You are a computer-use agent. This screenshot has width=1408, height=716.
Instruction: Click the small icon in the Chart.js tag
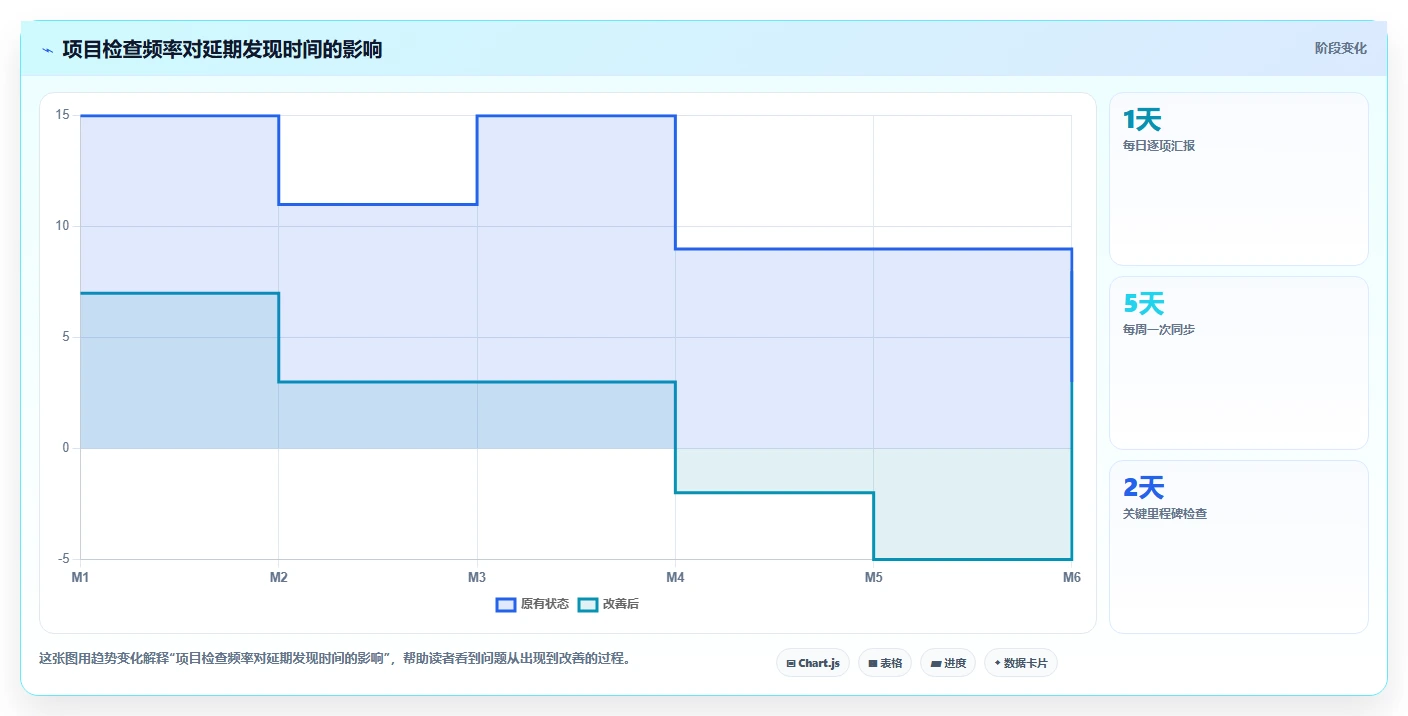791,663
